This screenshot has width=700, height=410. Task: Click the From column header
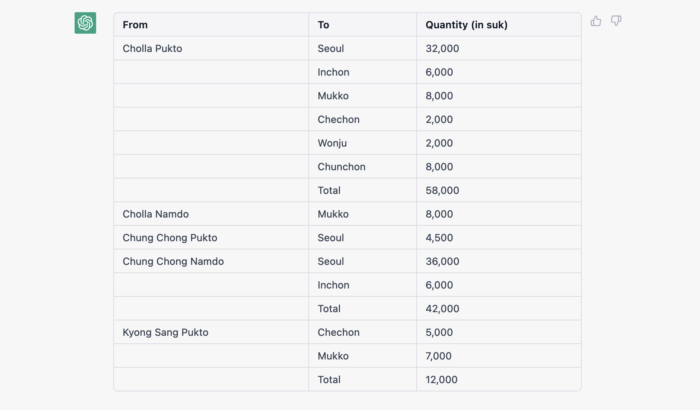(135, 25)
